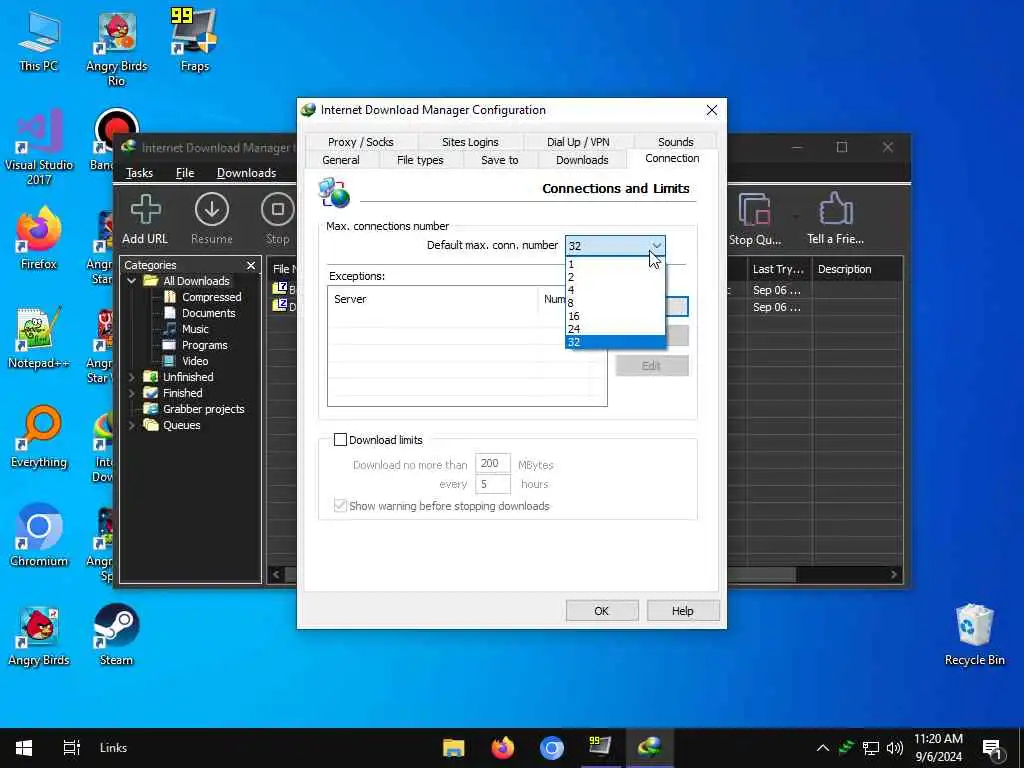Click the Links toolbar on taskbar
Screen dimensions: 1024x768
pos(113,748)
